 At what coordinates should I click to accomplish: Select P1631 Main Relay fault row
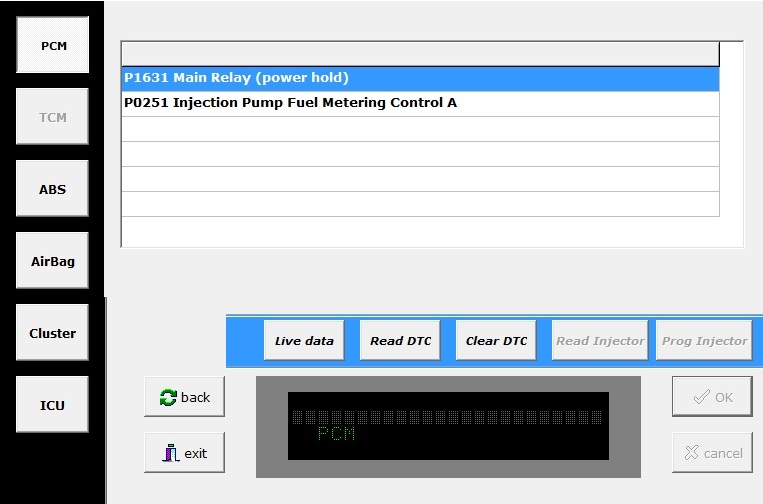coord(420,78)
